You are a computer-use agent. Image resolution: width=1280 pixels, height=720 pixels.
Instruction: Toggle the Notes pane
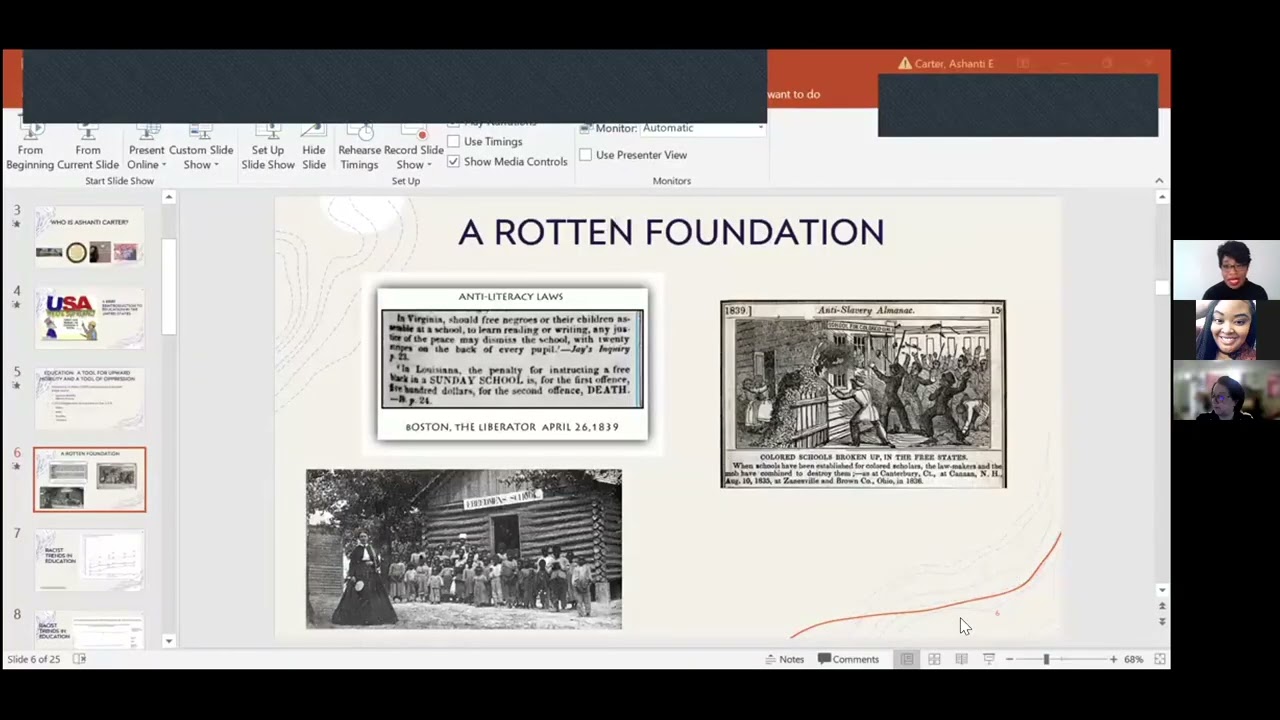pos(784,659)
